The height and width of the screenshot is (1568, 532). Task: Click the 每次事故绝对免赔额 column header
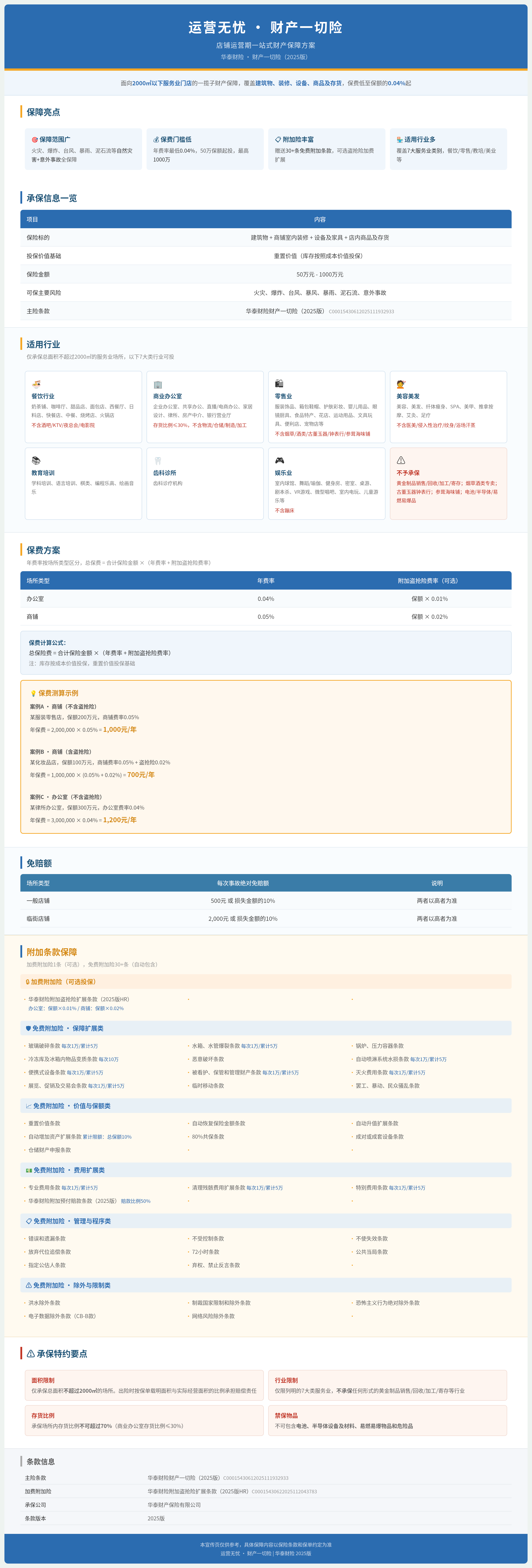(x=243, y=883)
